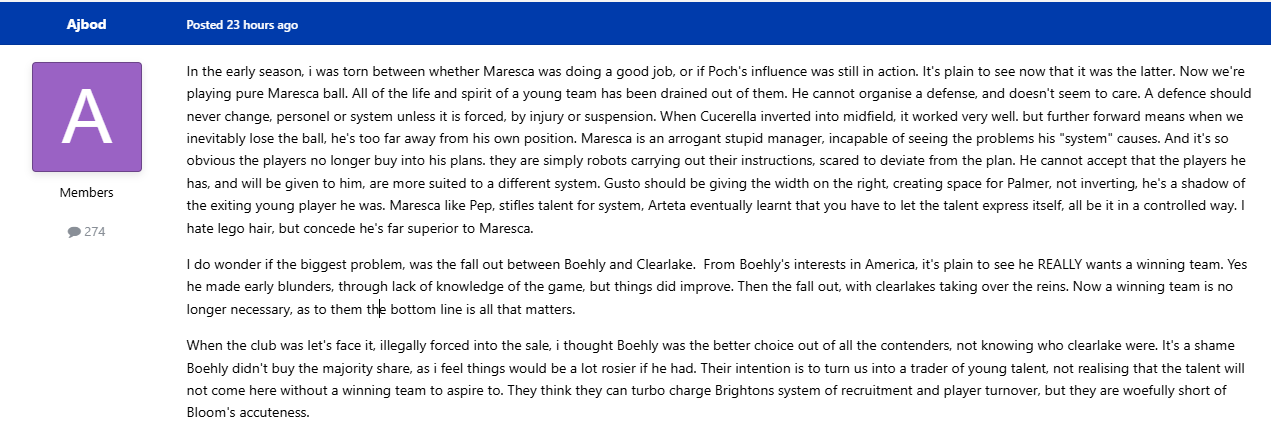The height and width of the screenshot is (428, 1271).
Task: Click the Members group label
Action: pos(87,192)
